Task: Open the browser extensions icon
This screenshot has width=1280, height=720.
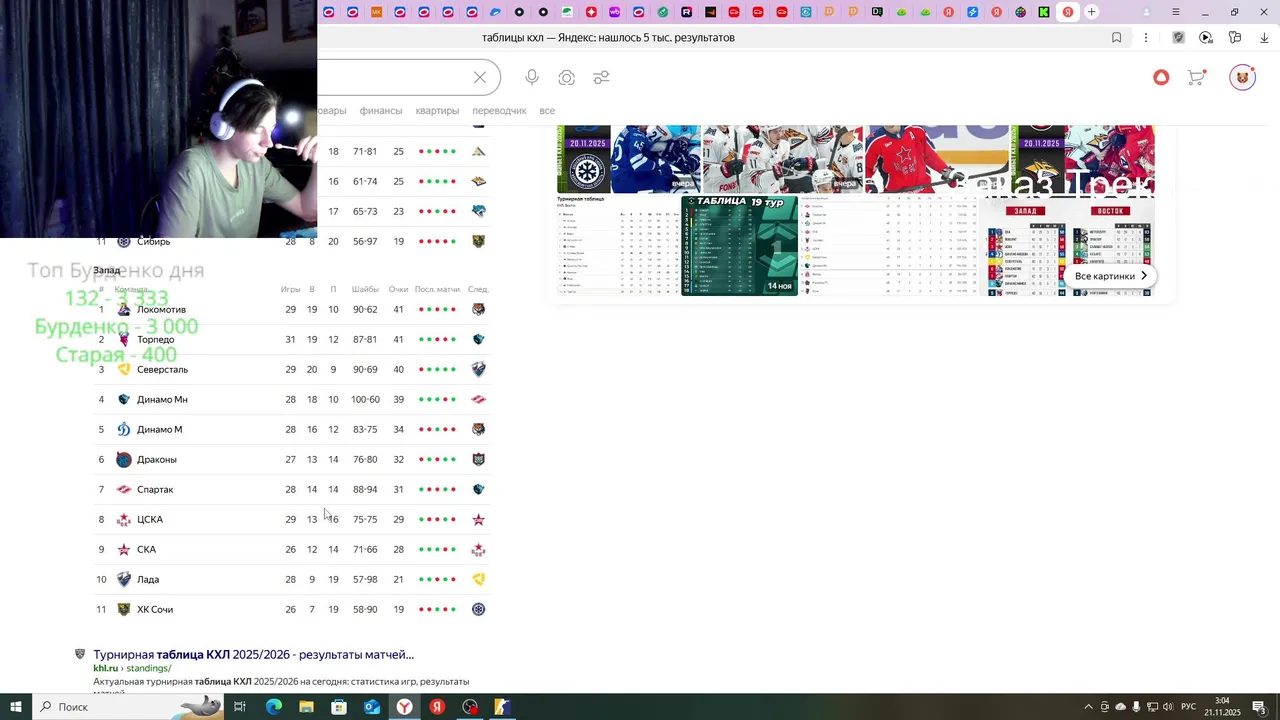Action: click(x=1235, y=38)
